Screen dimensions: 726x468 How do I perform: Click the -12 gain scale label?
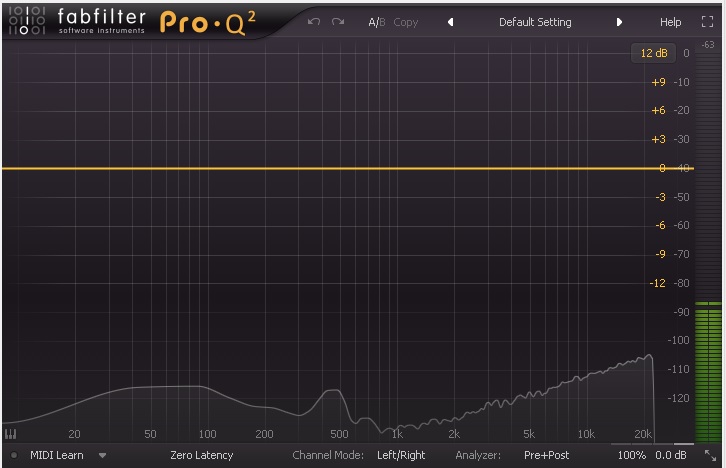click(x=657, y=283)
